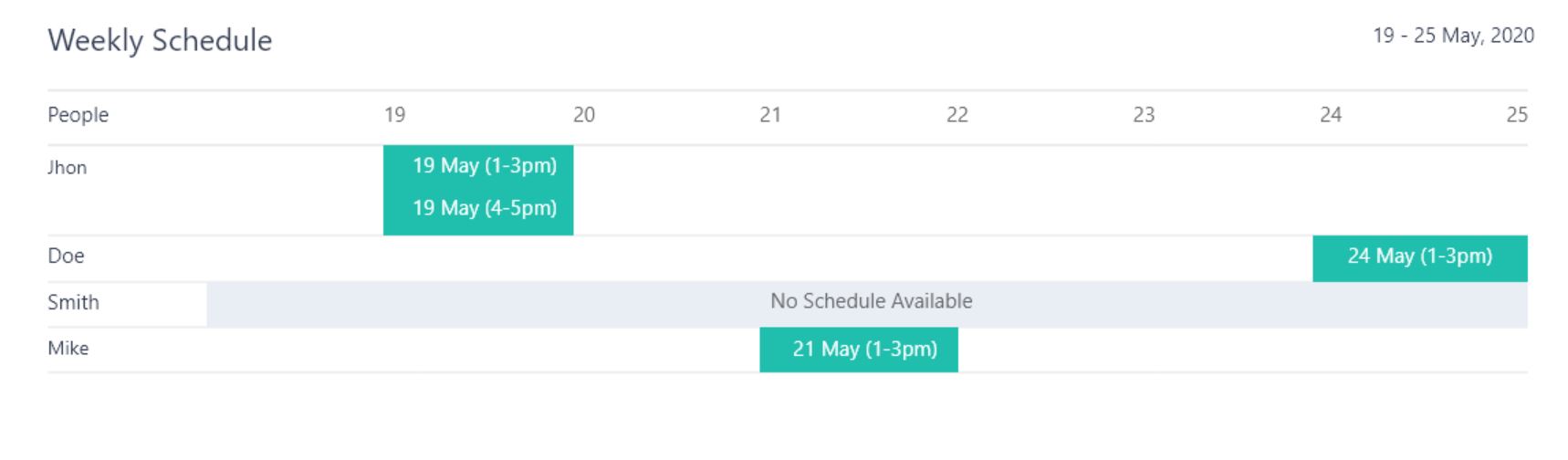
Task: Select day 23 column header
Action: pos(1144,115)
